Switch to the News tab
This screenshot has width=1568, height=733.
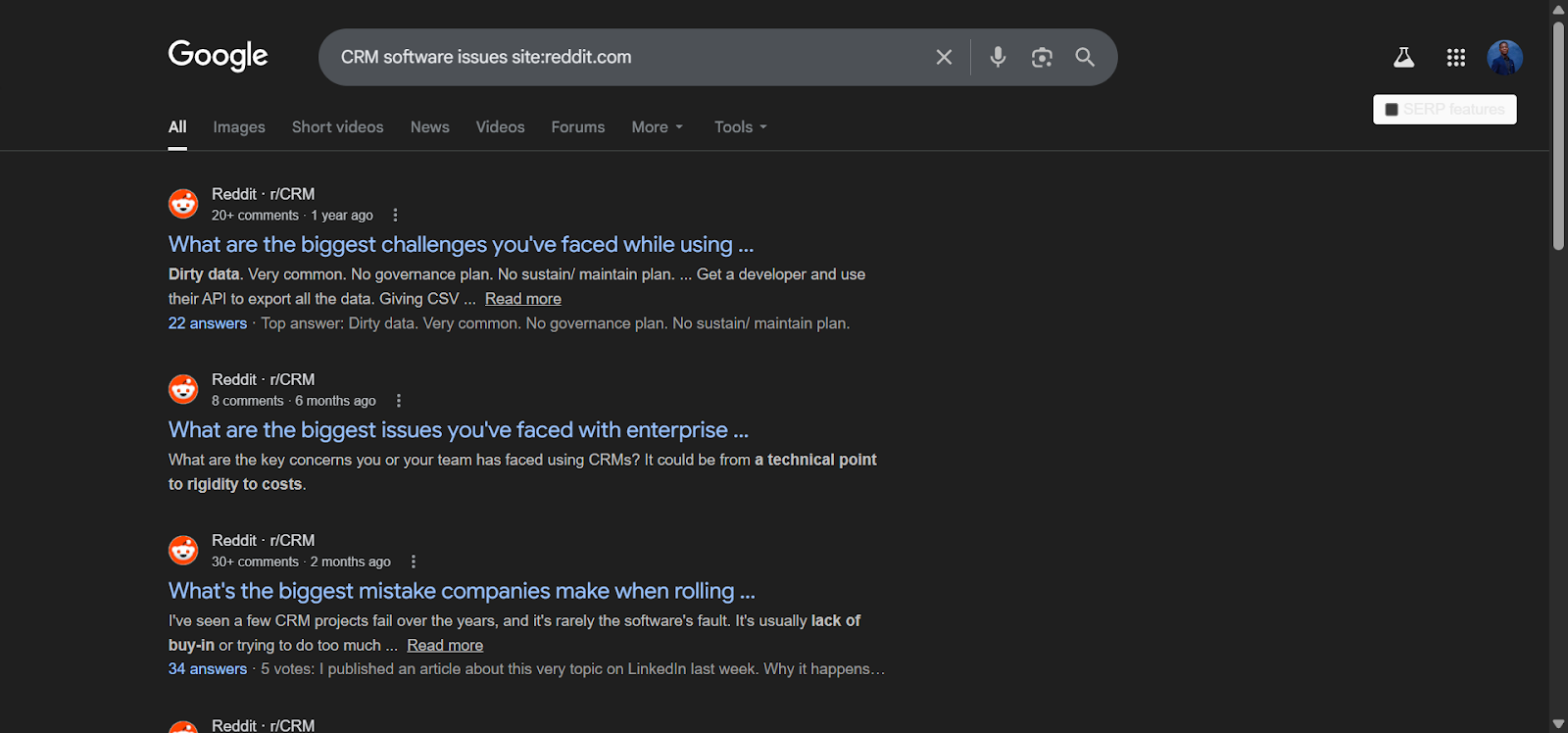coord(430,127)
